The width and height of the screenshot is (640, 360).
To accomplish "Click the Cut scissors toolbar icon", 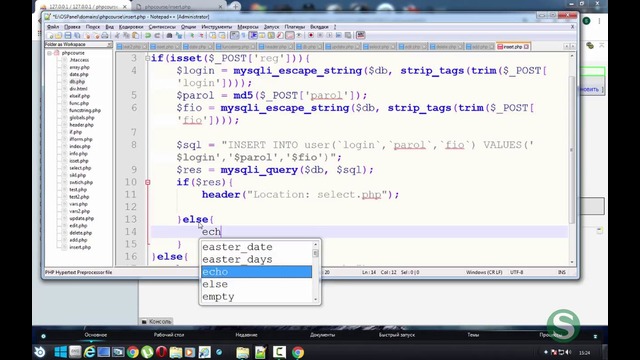I will point(117,36).
